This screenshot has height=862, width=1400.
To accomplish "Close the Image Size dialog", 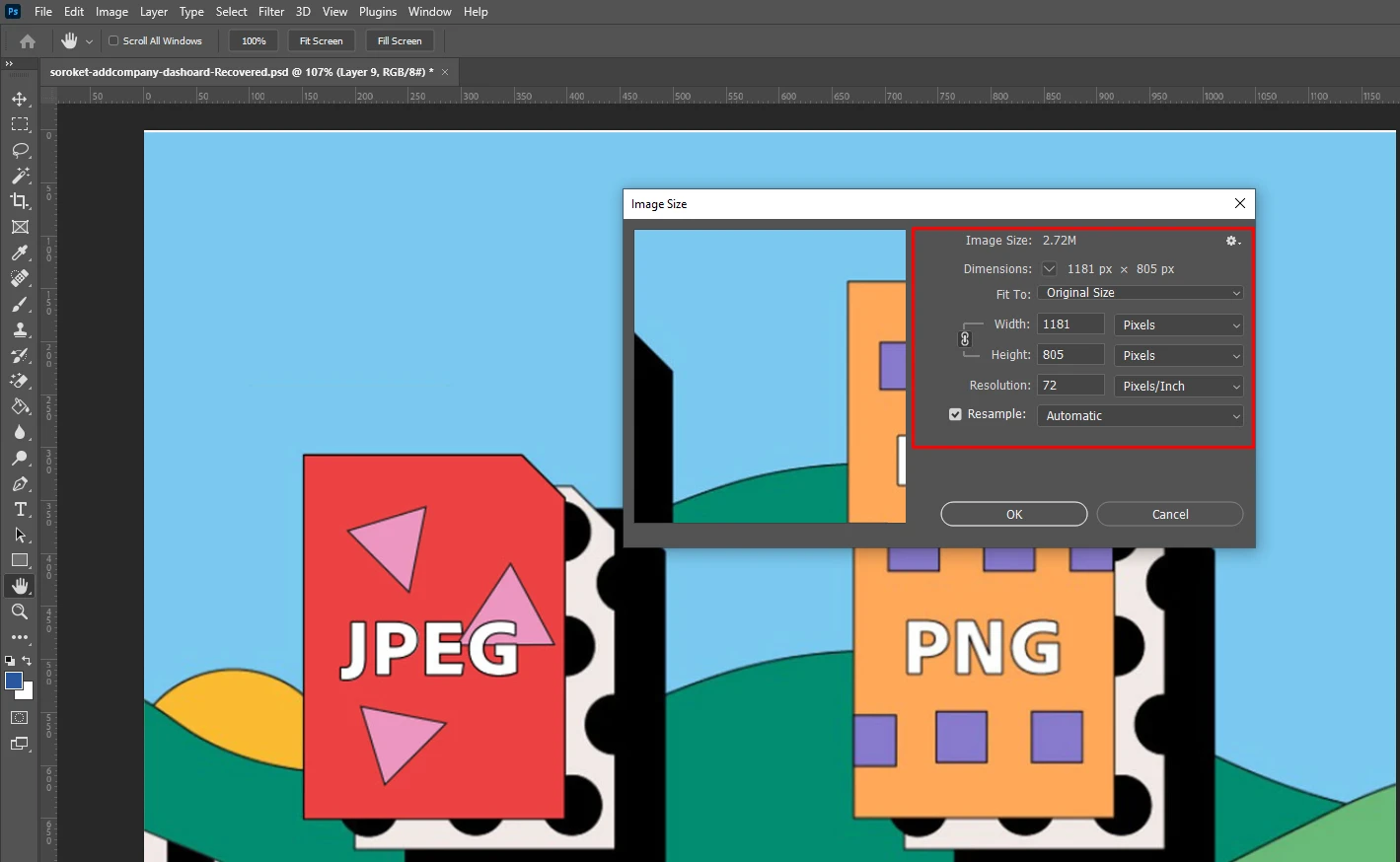I will 1240,204.
